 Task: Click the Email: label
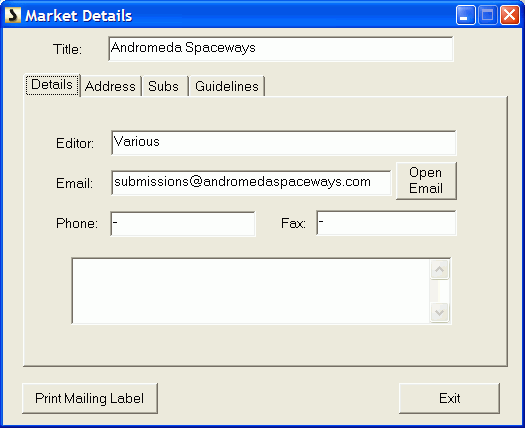[74, 184]
